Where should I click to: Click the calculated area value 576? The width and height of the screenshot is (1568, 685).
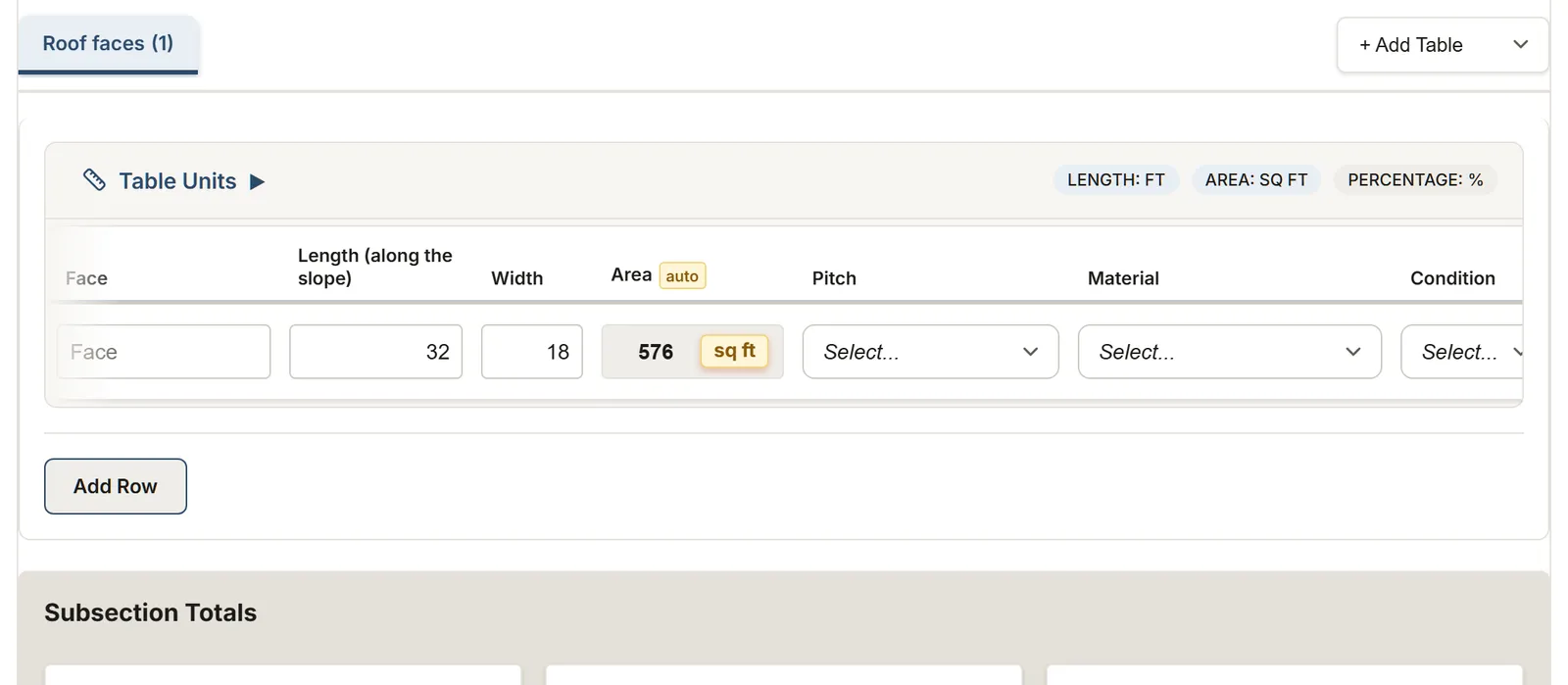point(656,352)
